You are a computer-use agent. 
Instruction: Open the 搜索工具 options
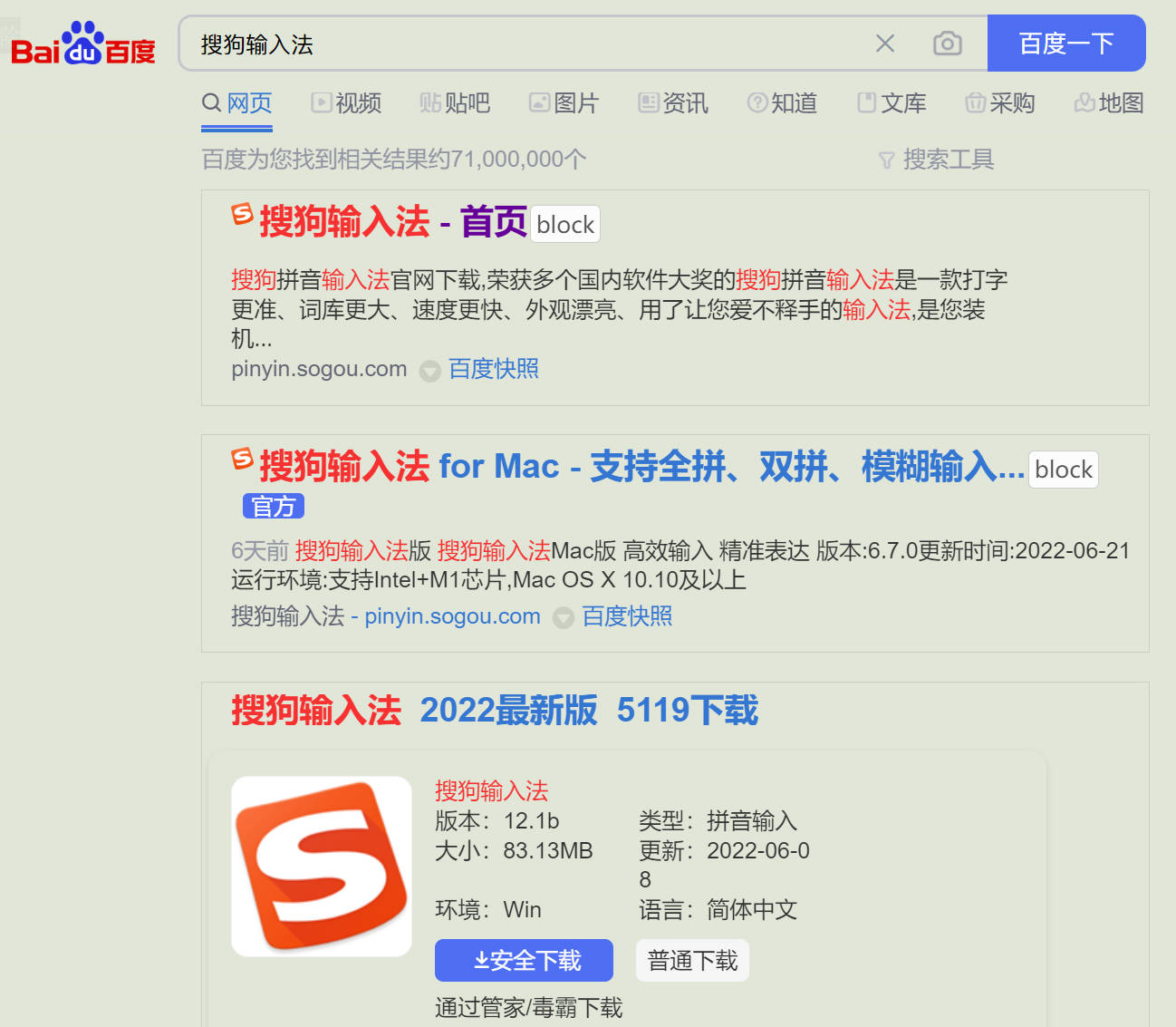pyautogui.click(x=948, y=160)
